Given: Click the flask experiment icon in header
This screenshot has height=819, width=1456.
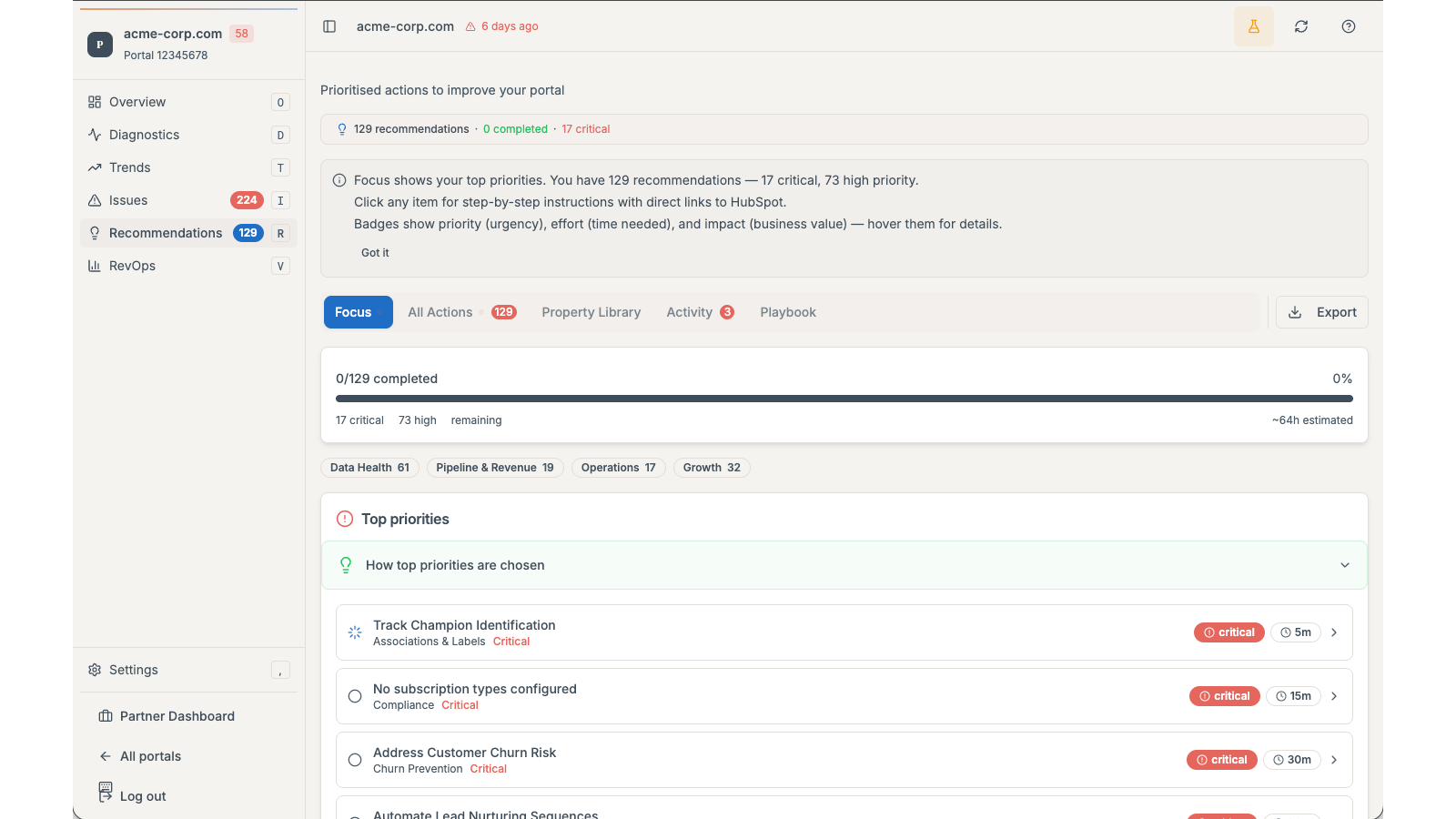Looking at the screenshot, I should click(1254, 26).
